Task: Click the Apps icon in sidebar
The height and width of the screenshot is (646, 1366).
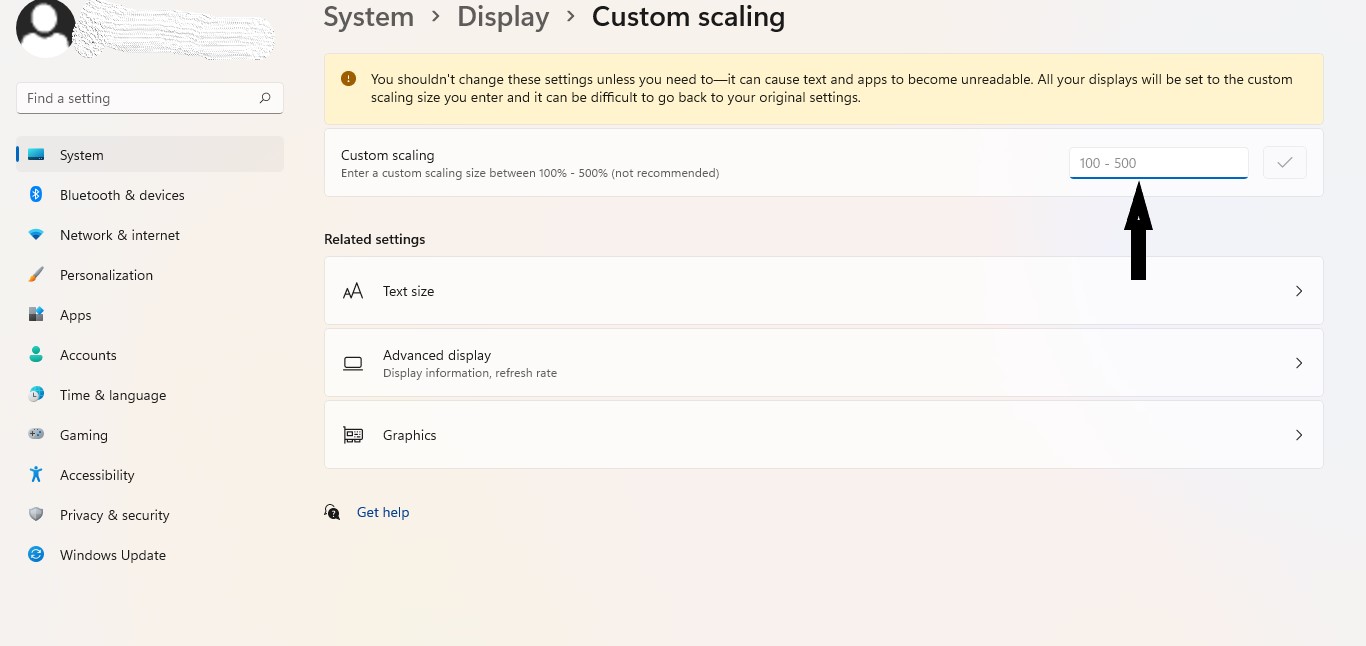Action: 36,315
